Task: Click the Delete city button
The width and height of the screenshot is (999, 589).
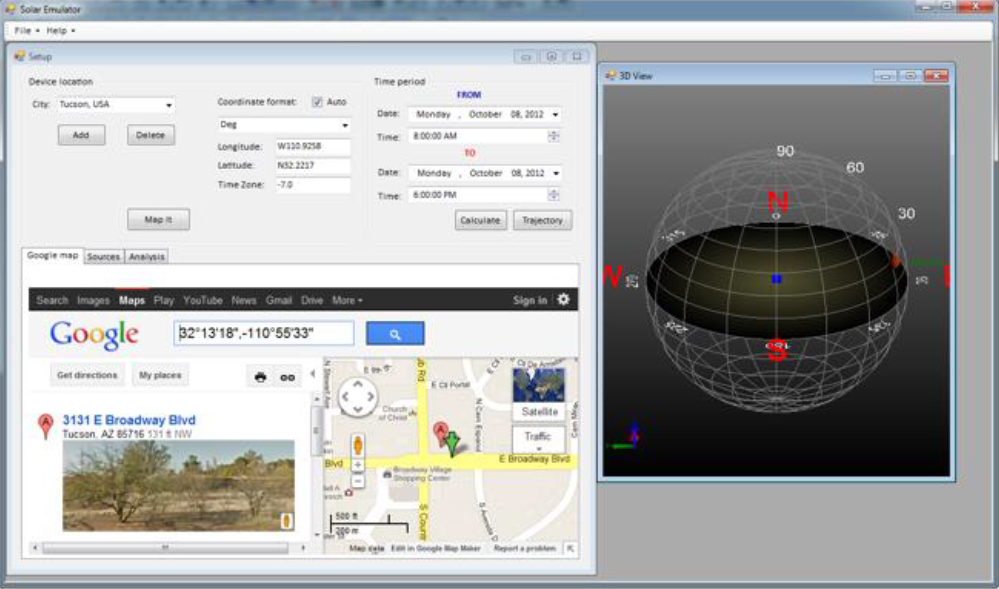Action: point(151,135)
